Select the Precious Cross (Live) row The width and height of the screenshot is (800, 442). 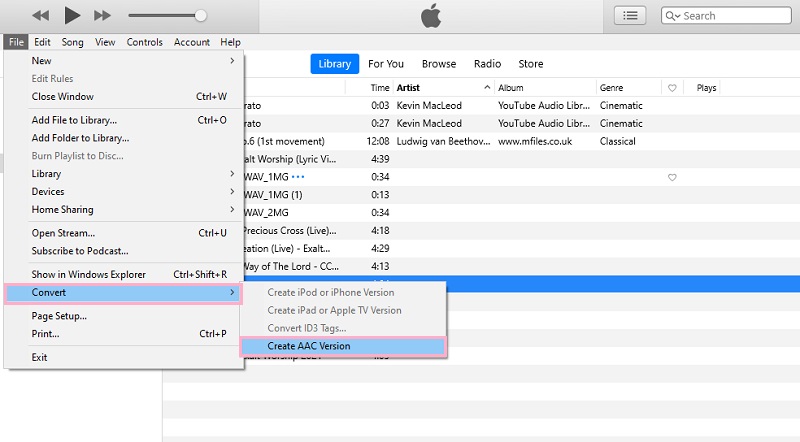(x=522, y=230)
